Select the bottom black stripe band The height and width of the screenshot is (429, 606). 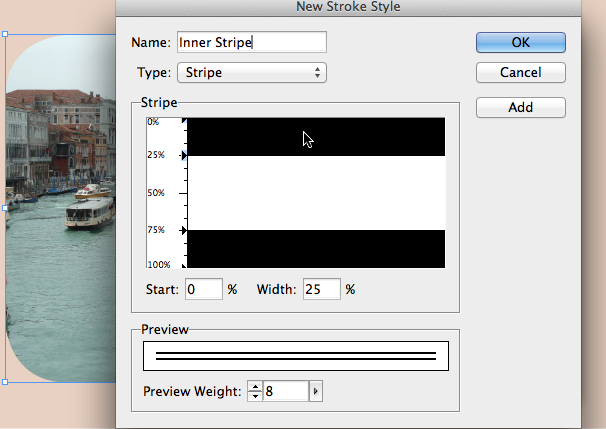click(x=316, y=249)
